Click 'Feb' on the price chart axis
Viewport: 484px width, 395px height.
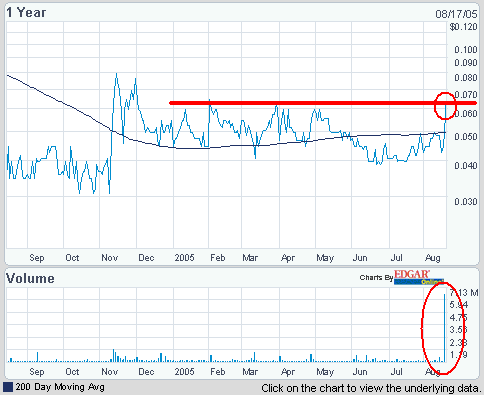click(218, 258)
